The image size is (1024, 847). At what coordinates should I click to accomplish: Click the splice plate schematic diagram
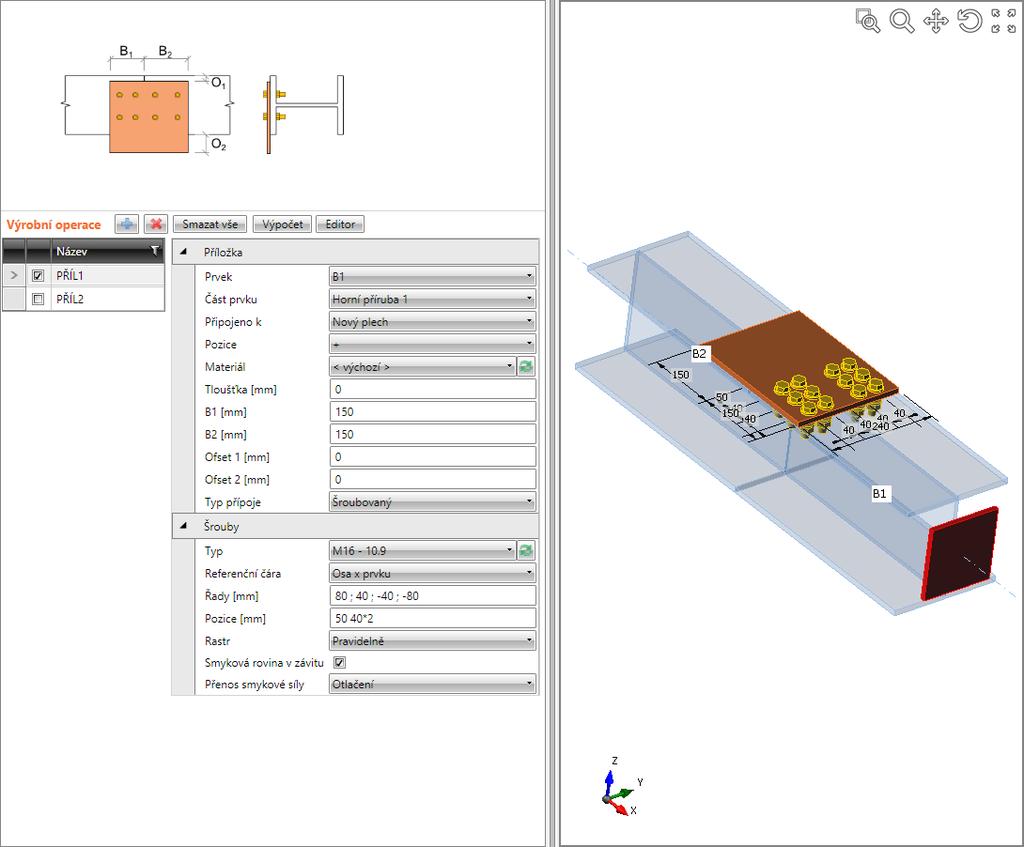tap(149, 116)
